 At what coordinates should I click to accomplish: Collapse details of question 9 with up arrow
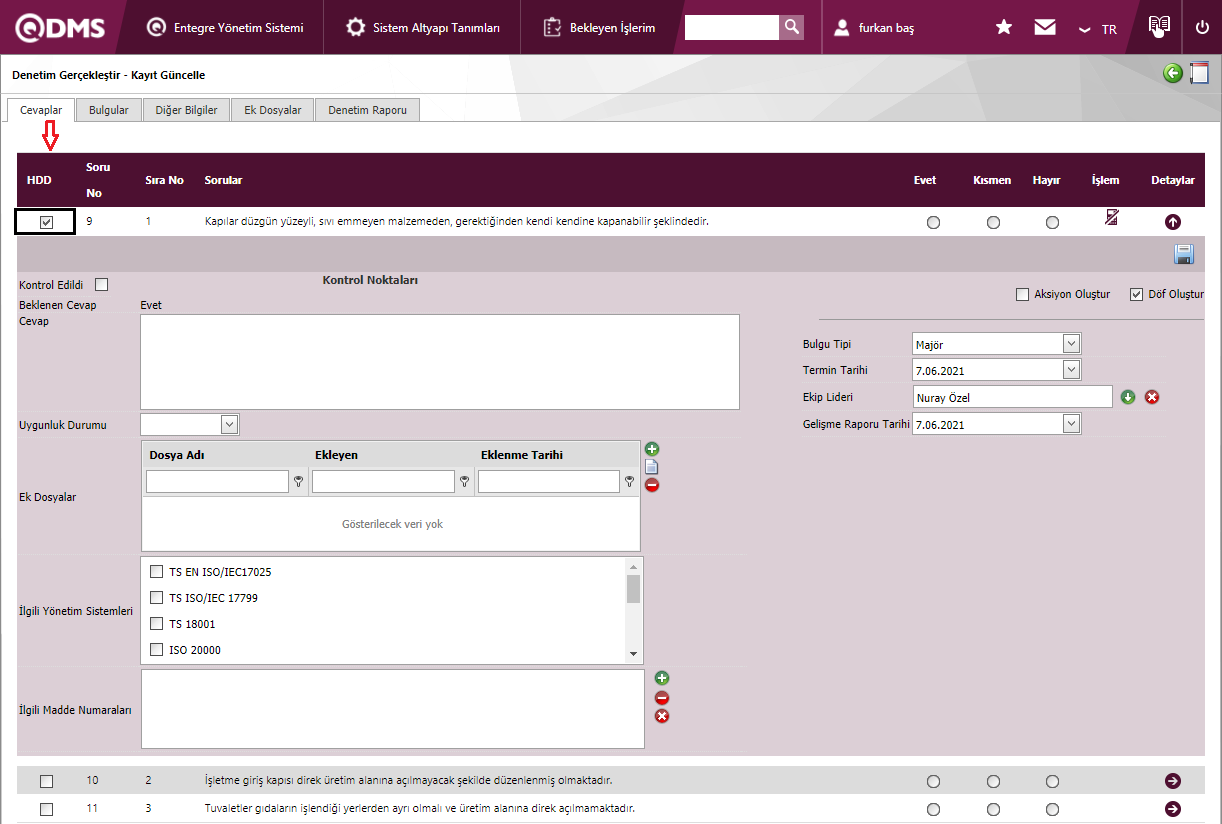tap(1173, 222)
